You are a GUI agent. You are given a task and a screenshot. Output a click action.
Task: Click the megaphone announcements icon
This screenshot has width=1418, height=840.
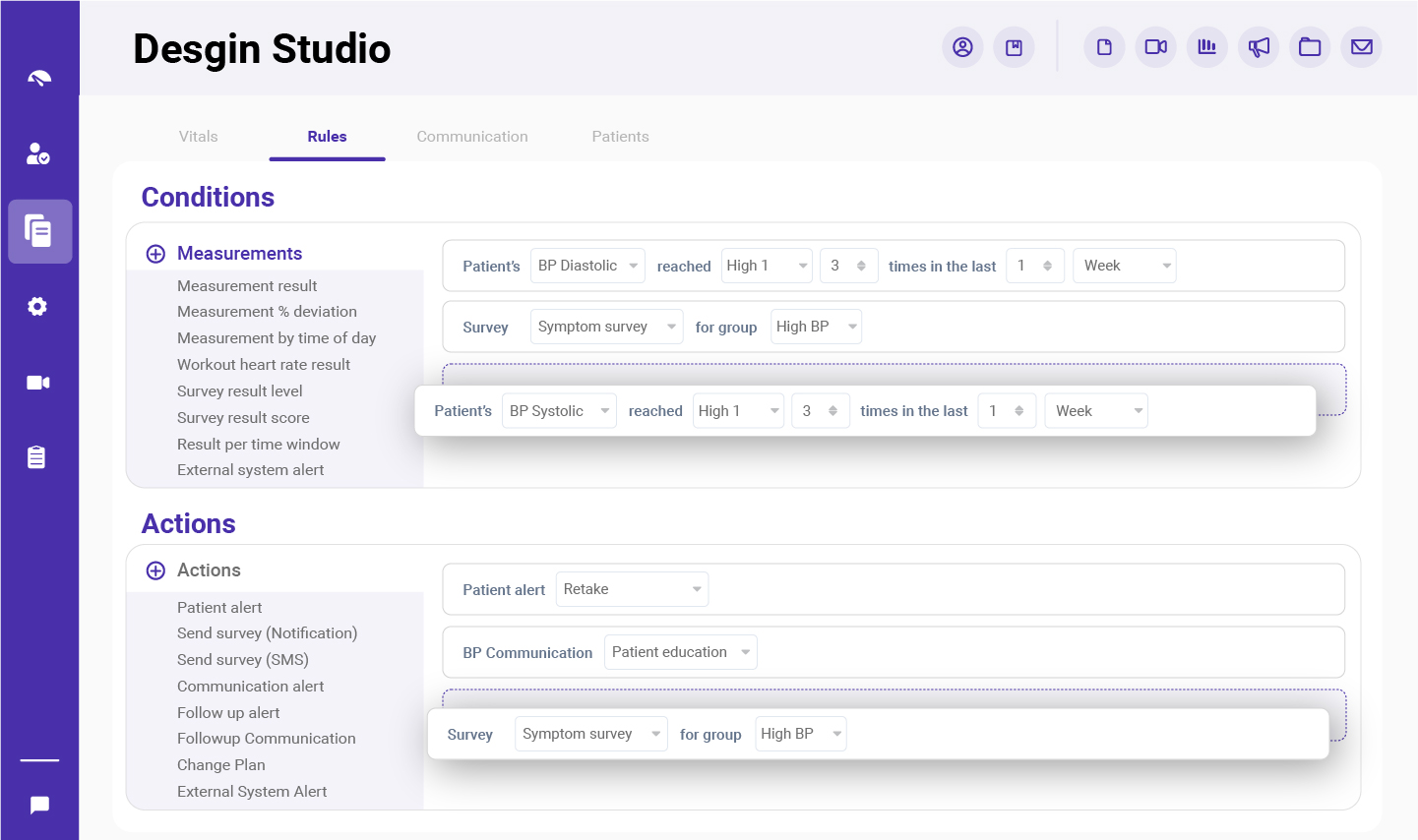coord(1259,47)
